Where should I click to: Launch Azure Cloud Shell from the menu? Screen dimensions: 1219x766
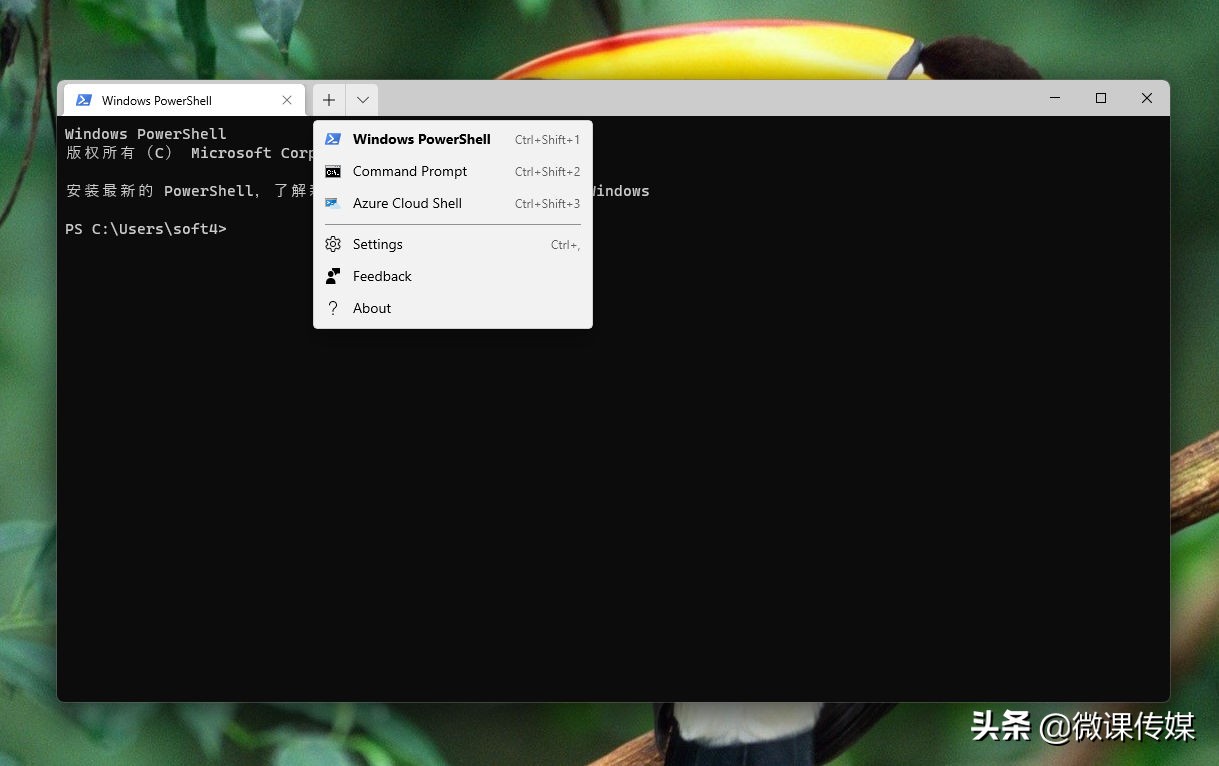pyautogui.click(x=407, y=203)
